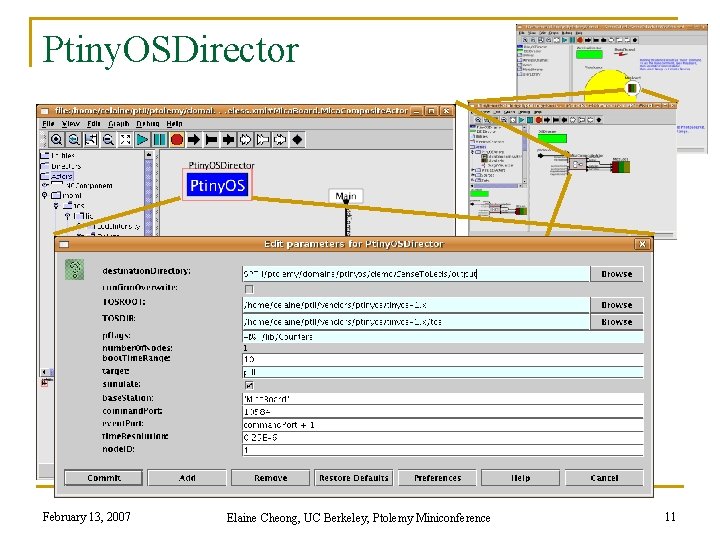Add an input multiport with the first outlined arrow
Screen dimensions: 720x540
click(246, 139)
